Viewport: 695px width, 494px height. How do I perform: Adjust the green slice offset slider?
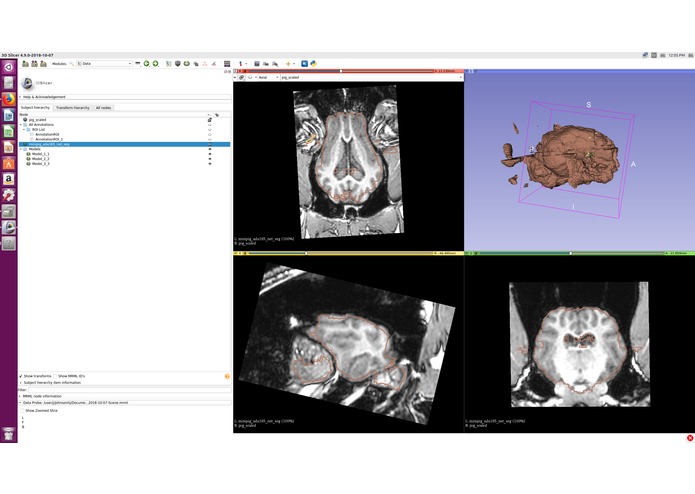[x=570, y=253]
